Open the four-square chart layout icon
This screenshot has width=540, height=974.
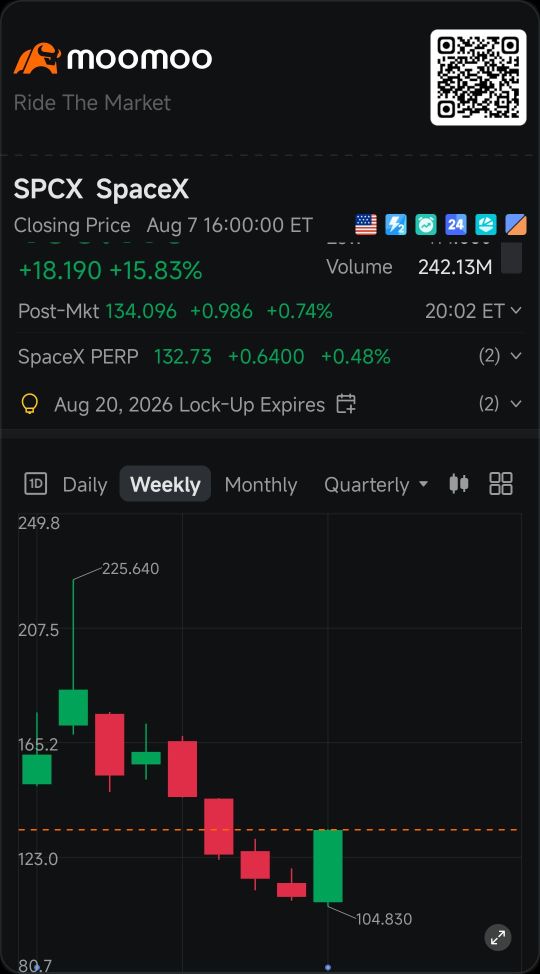pos(501,483)
